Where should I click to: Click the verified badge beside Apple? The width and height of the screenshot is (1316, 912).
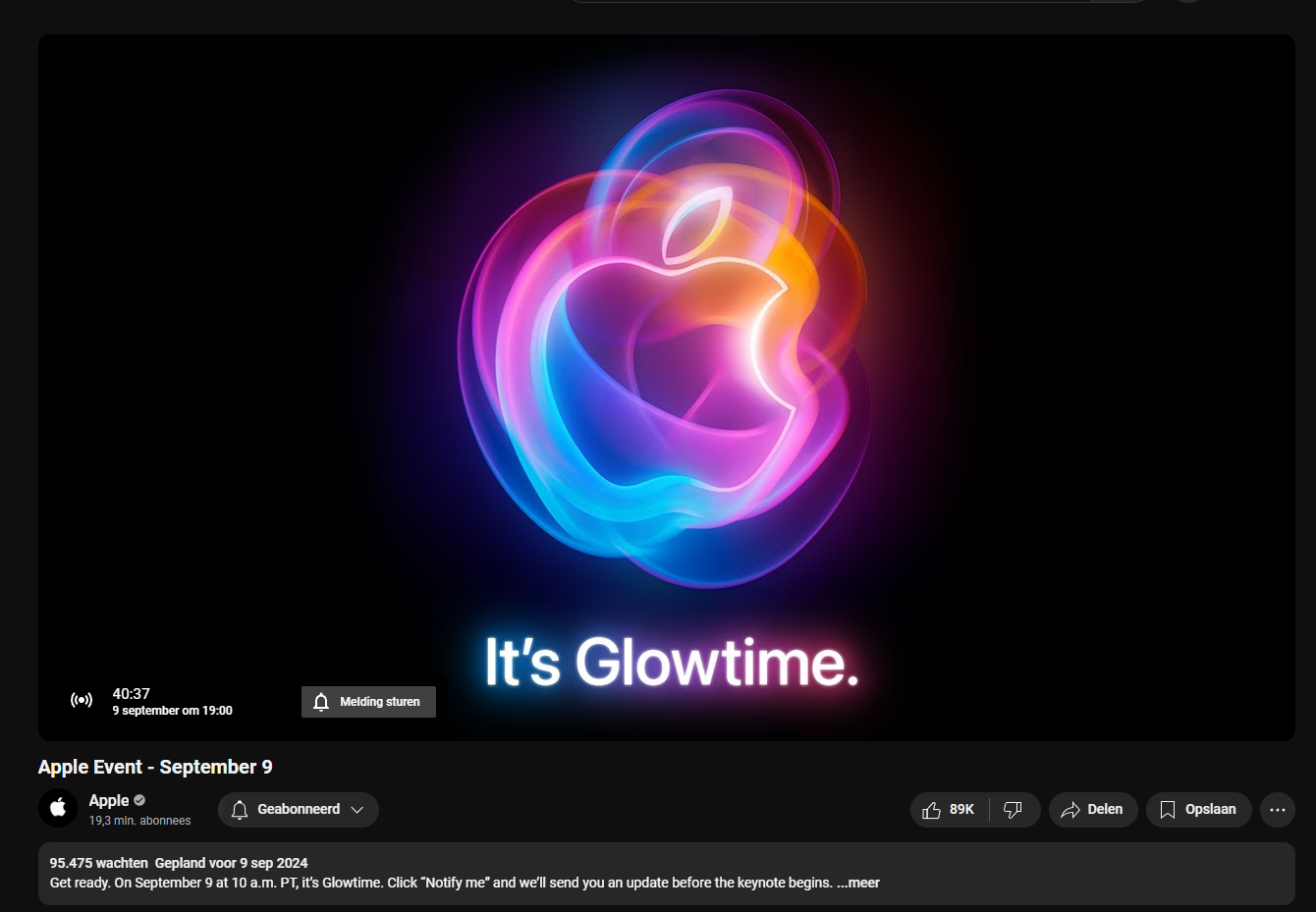(139, 800)
